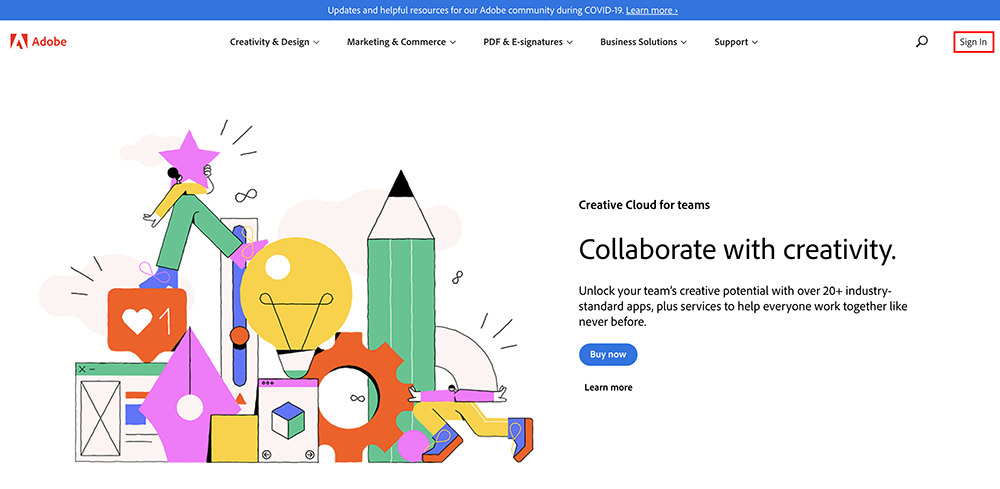Click the Sign In button
This screenshot has width=1000, height=489.
(x=973, y=42)
